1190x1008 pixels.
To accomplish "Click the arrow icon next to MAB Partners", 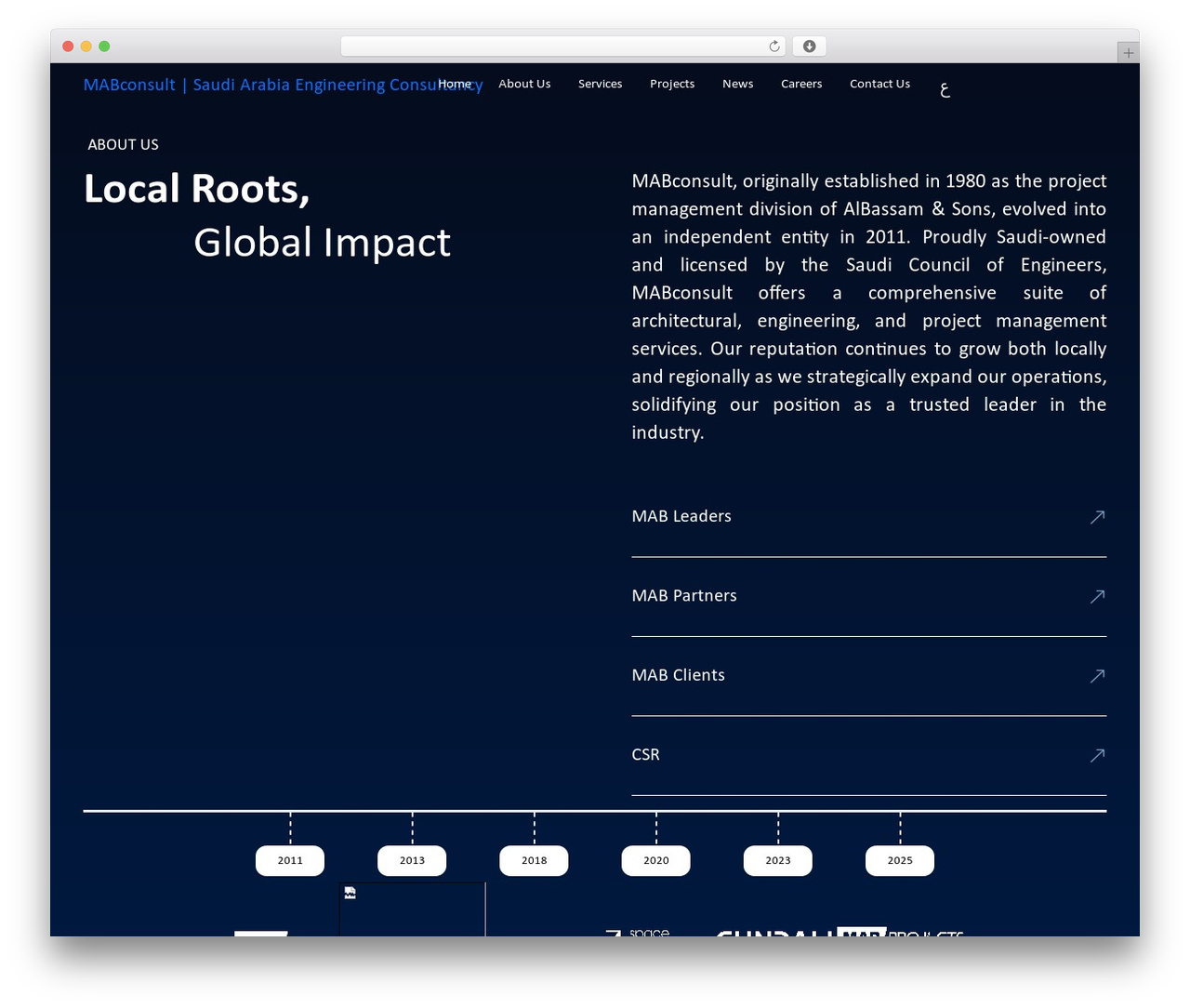I will [1098, 596].
